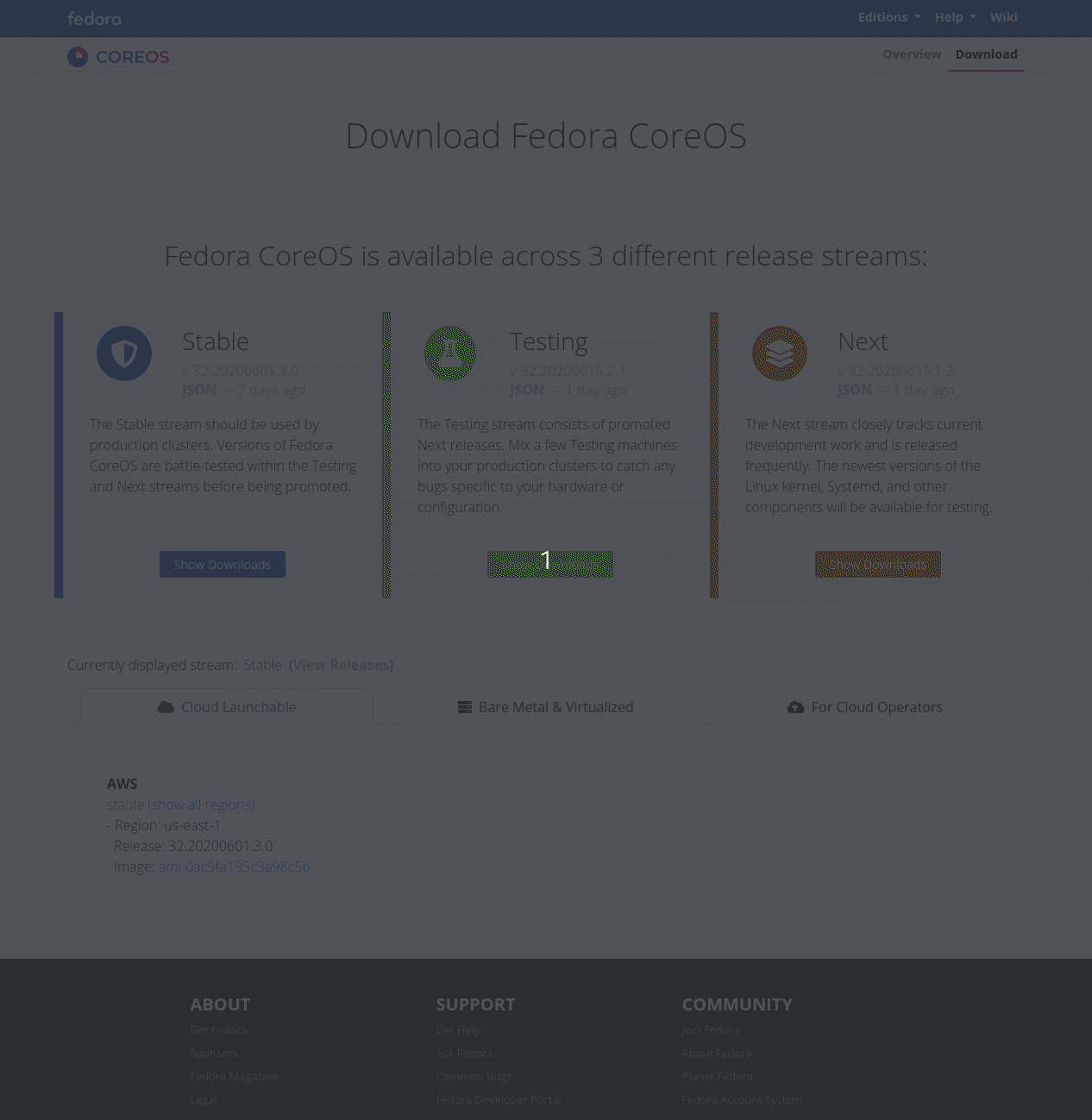This screenshot has height=1120, width=1092.
Task: Open the AWS AMI image link
Action: 234,867
